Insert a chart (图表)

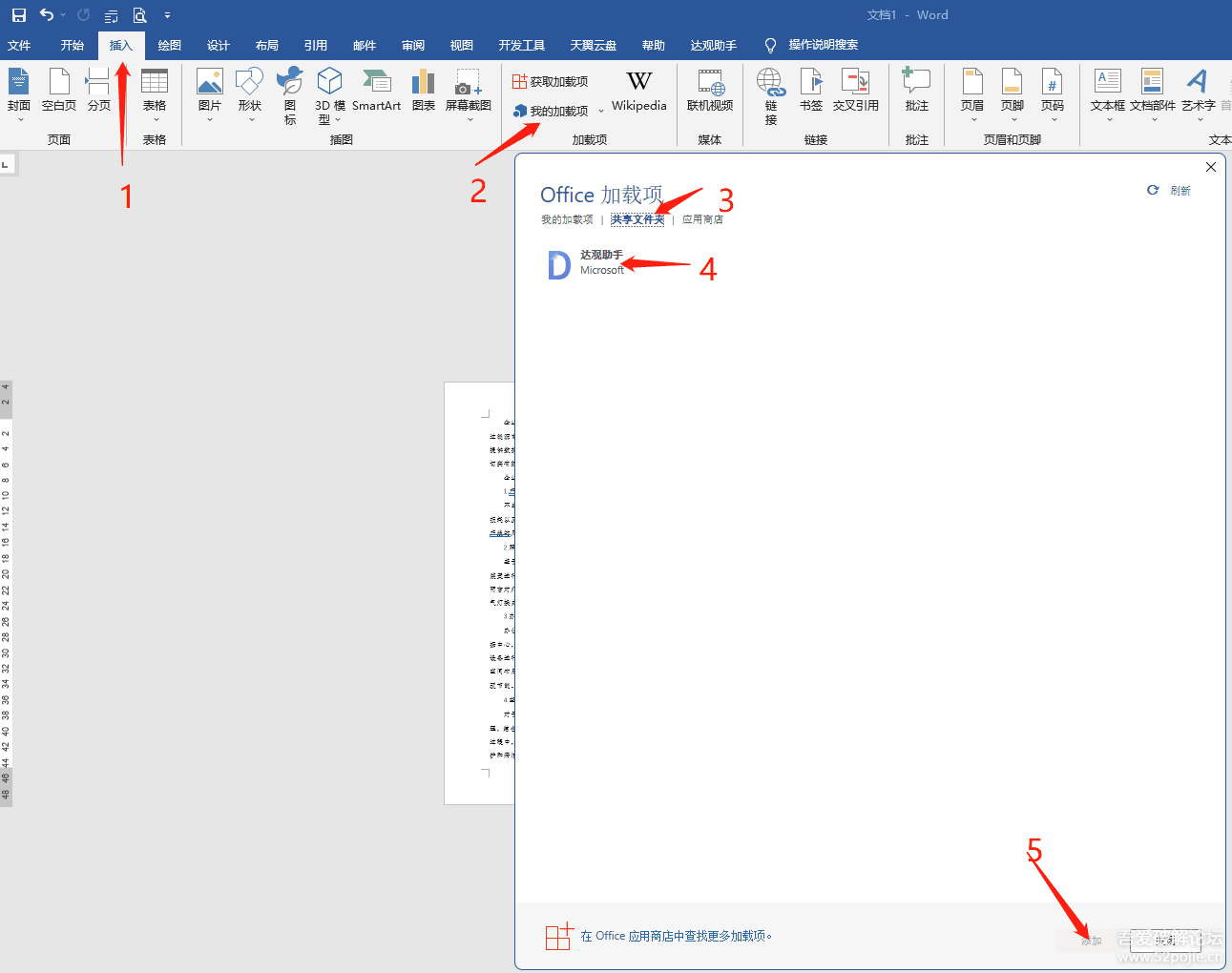click(424, 91)
